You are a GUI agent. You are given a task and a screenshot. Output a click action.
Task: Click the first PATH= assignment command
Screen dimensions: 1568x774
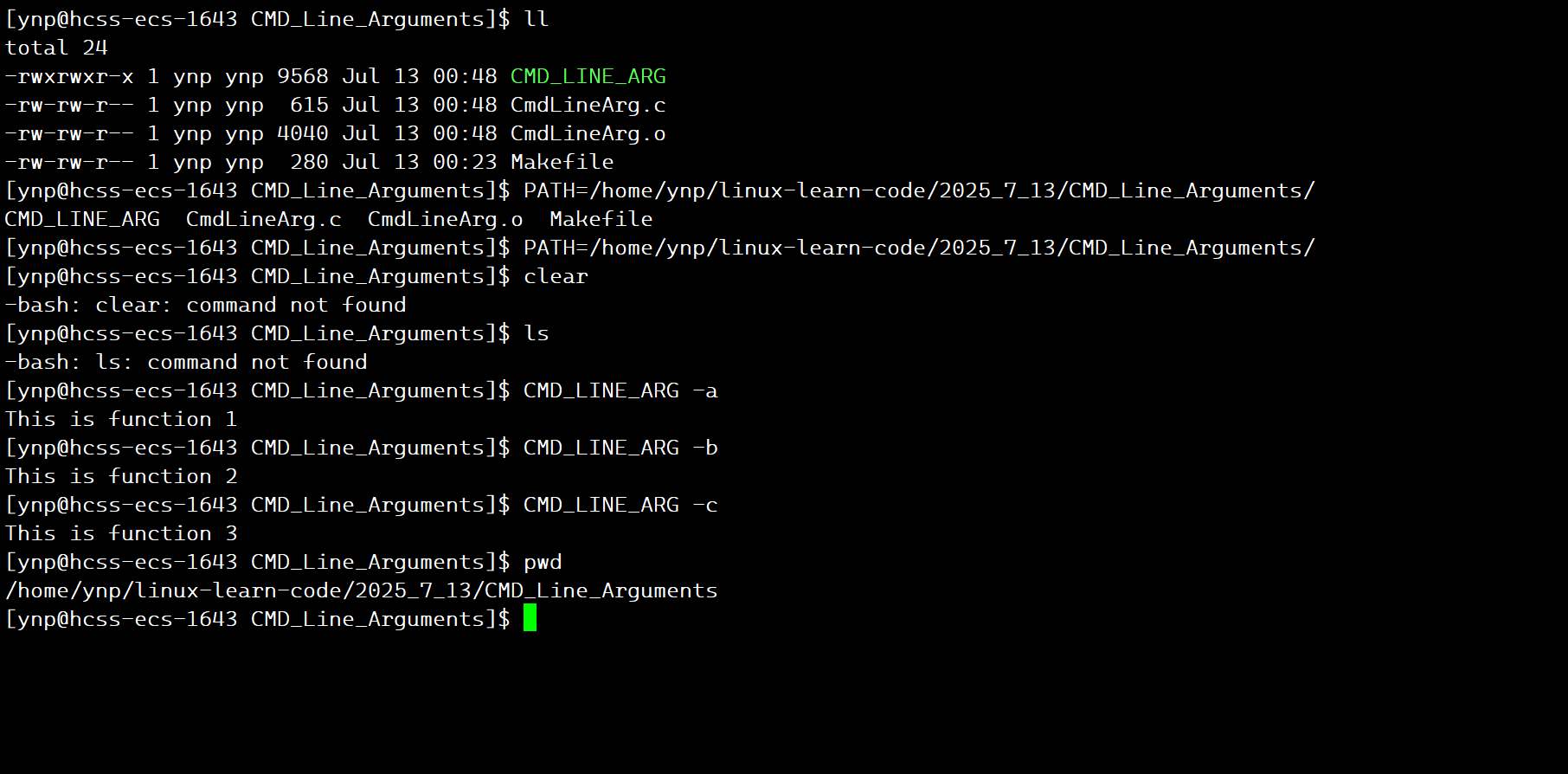919,190
